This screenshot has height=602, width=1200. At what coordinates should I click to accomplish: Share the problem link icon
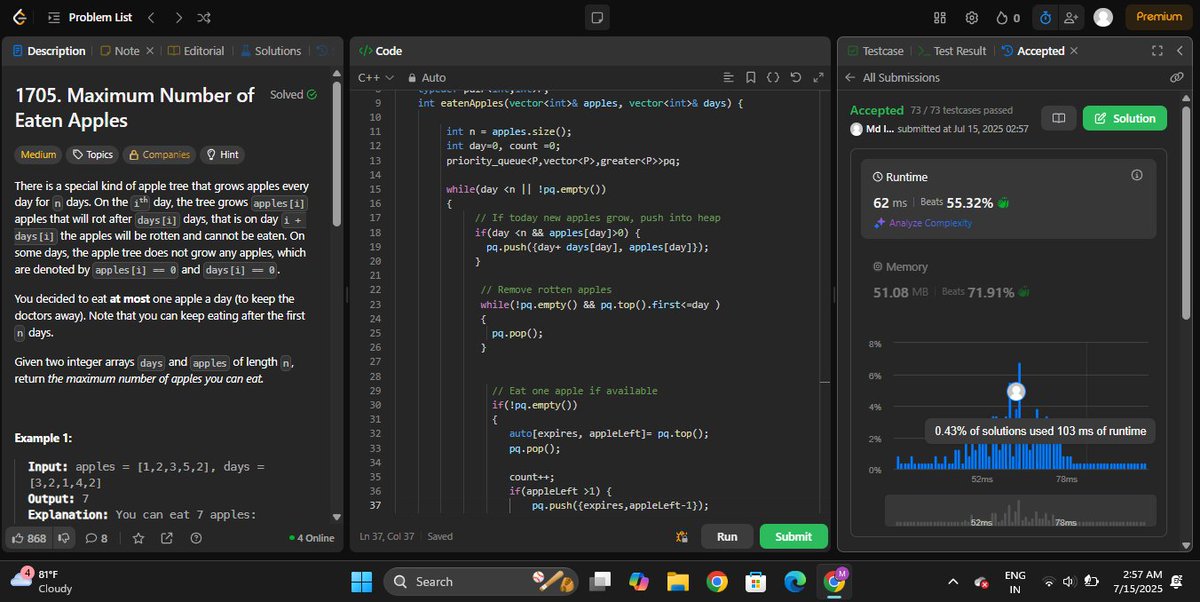pos(167,538)
